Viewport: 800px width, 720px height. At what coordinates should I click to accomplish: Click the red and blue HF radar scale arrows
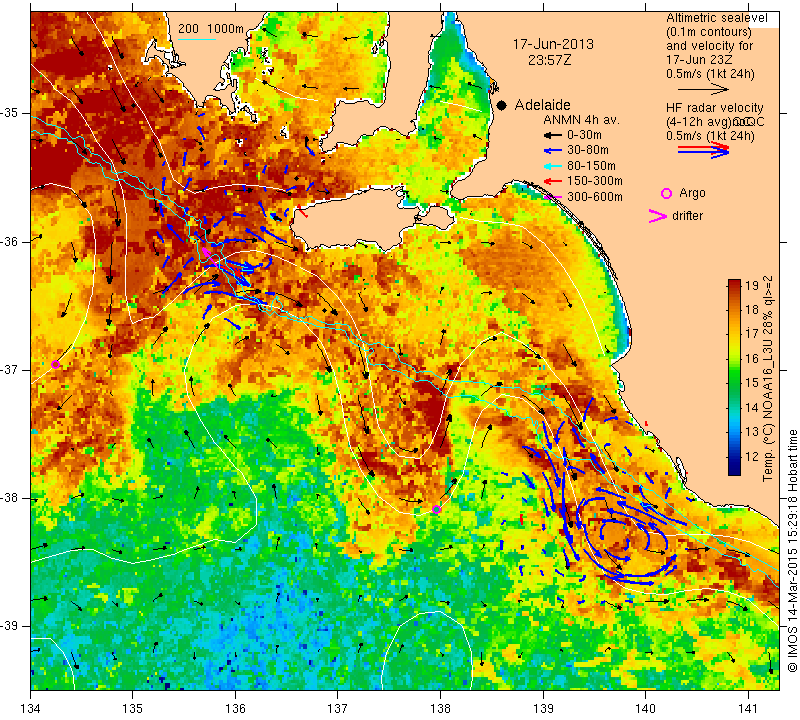point(703,150)
